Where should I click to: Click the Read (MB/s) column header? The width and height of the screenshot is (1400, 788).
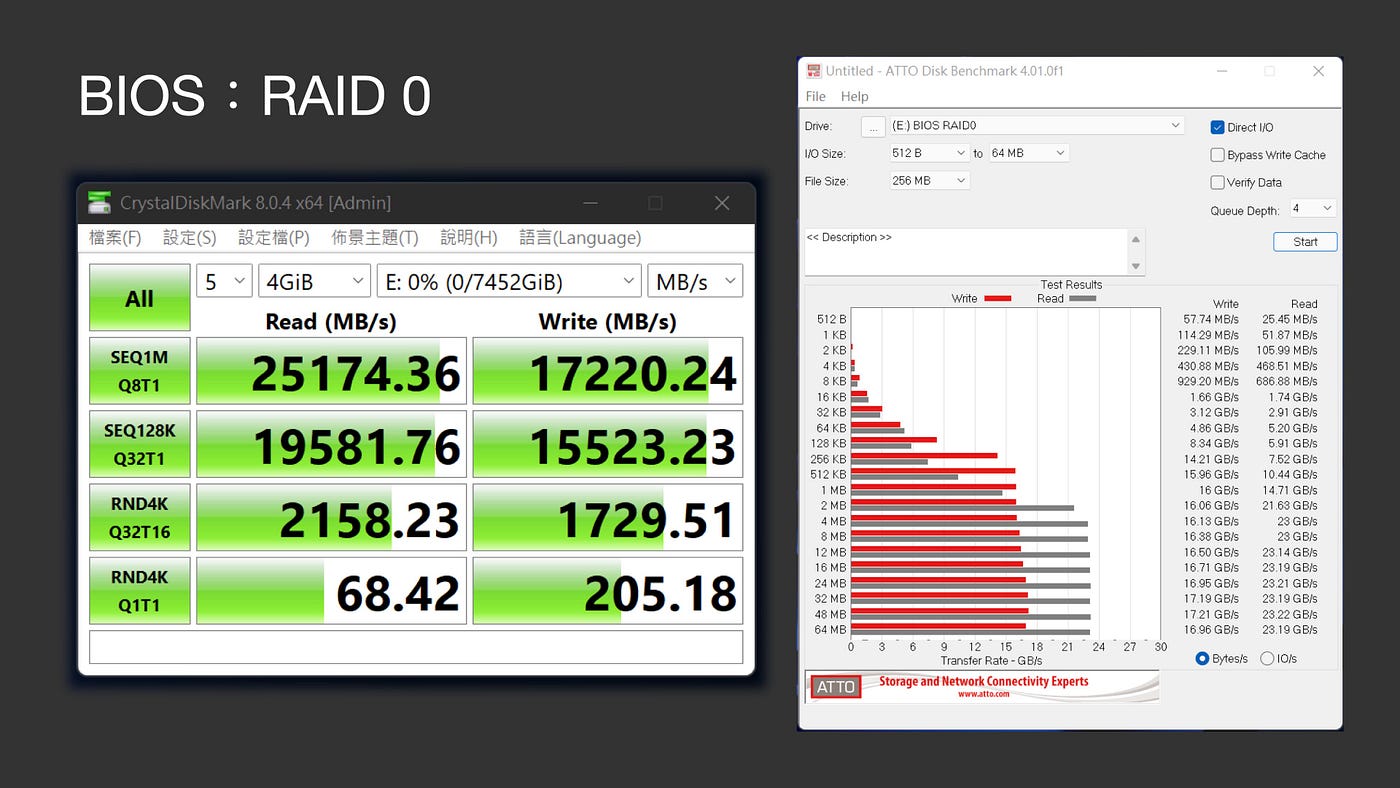pos(331,322)
